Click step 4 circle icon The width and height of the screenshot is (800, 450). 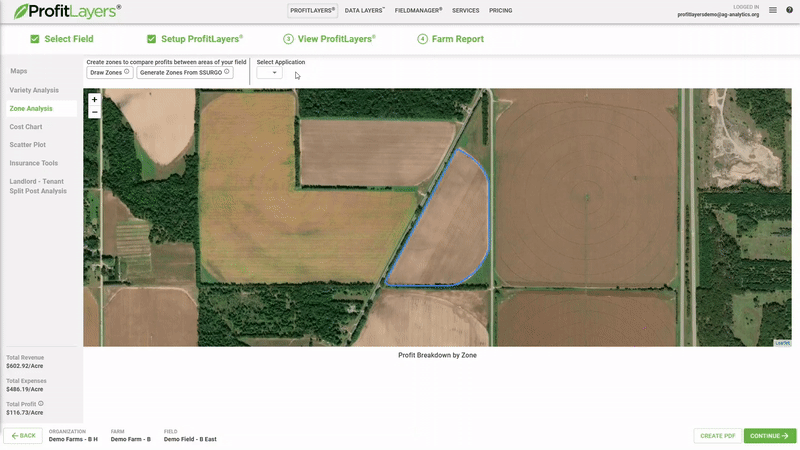pos(422,39)
